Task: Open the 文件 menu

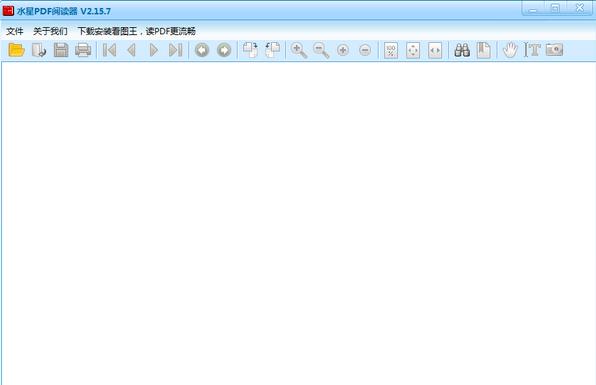Action: tap(14, 31)
